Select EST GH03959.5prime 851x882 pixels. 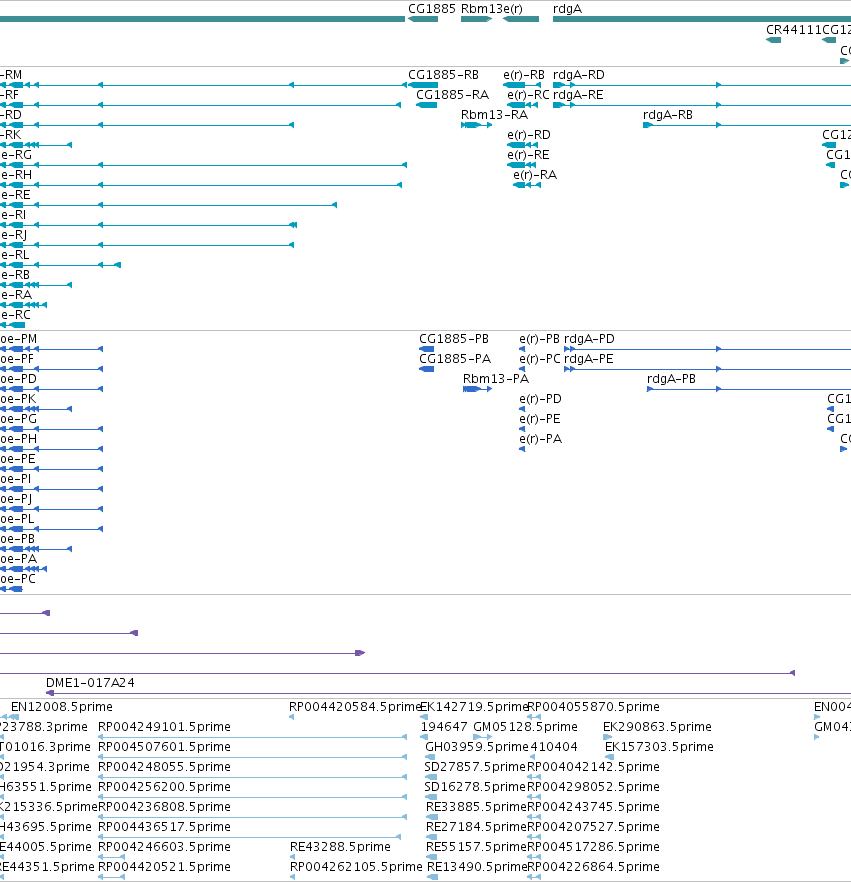477,747
